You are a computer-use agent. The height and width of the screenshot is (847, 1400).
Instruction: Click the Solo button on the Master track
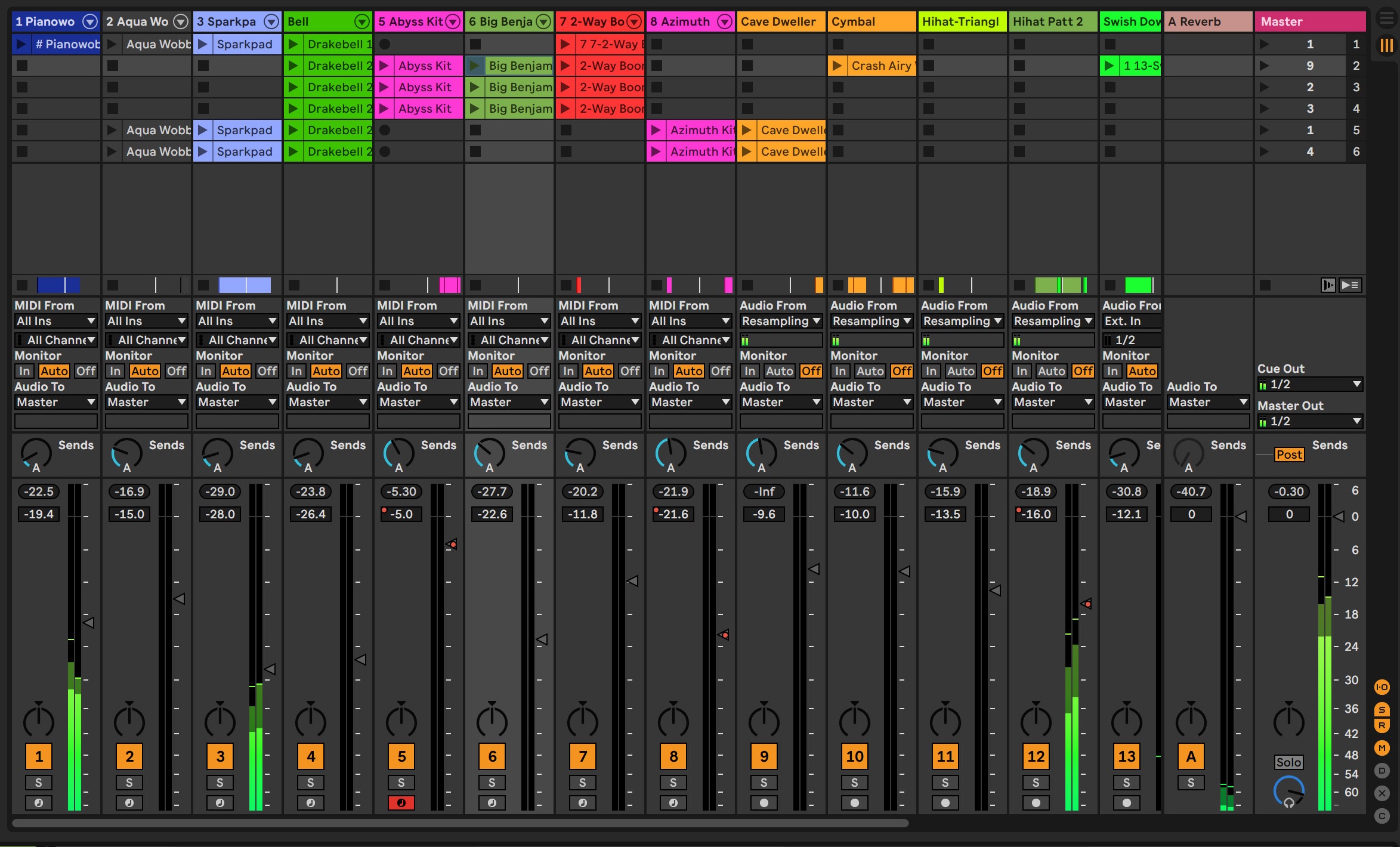point(1289,762)
